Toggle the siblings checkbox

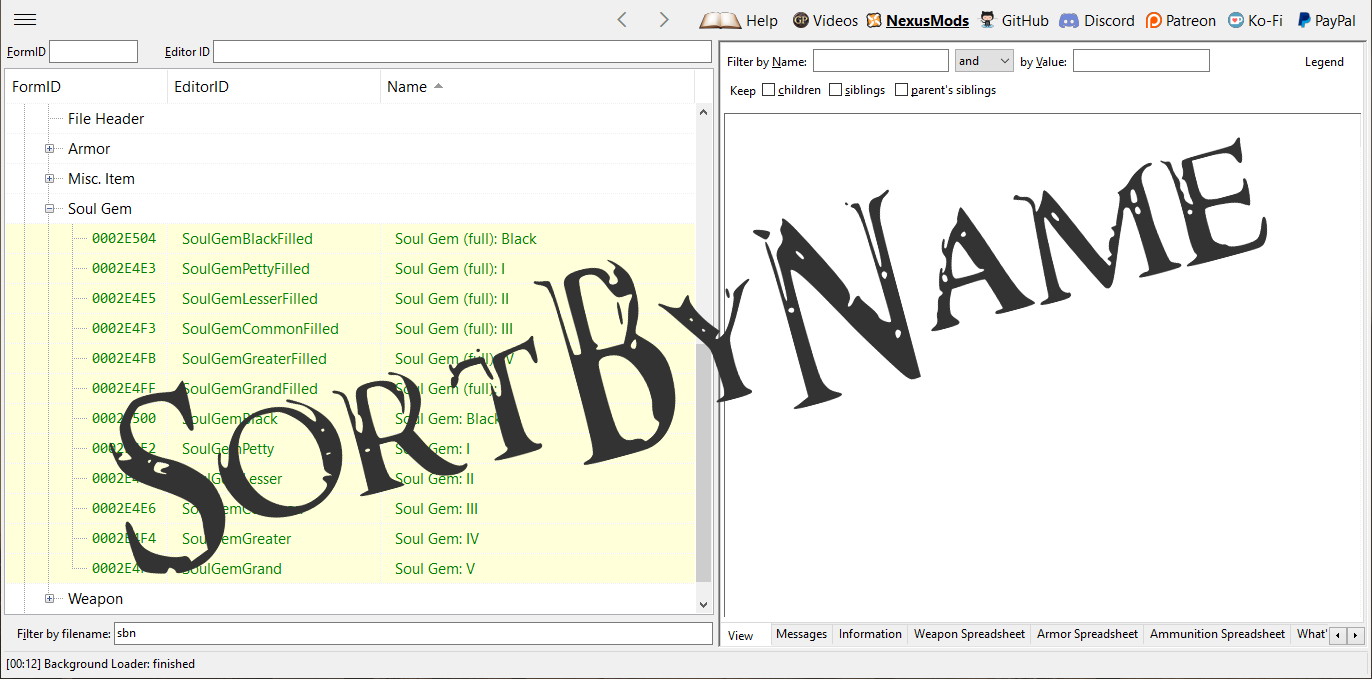tap(836, 90)
